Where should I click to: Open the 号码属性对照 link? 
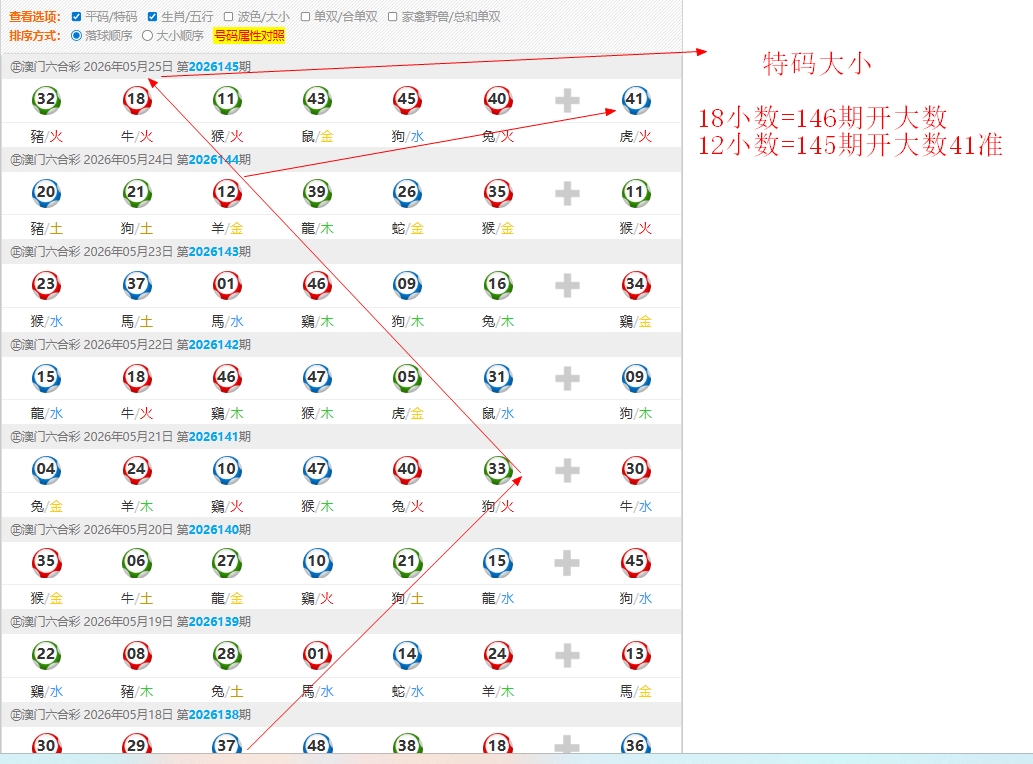(x=249, y=36)
